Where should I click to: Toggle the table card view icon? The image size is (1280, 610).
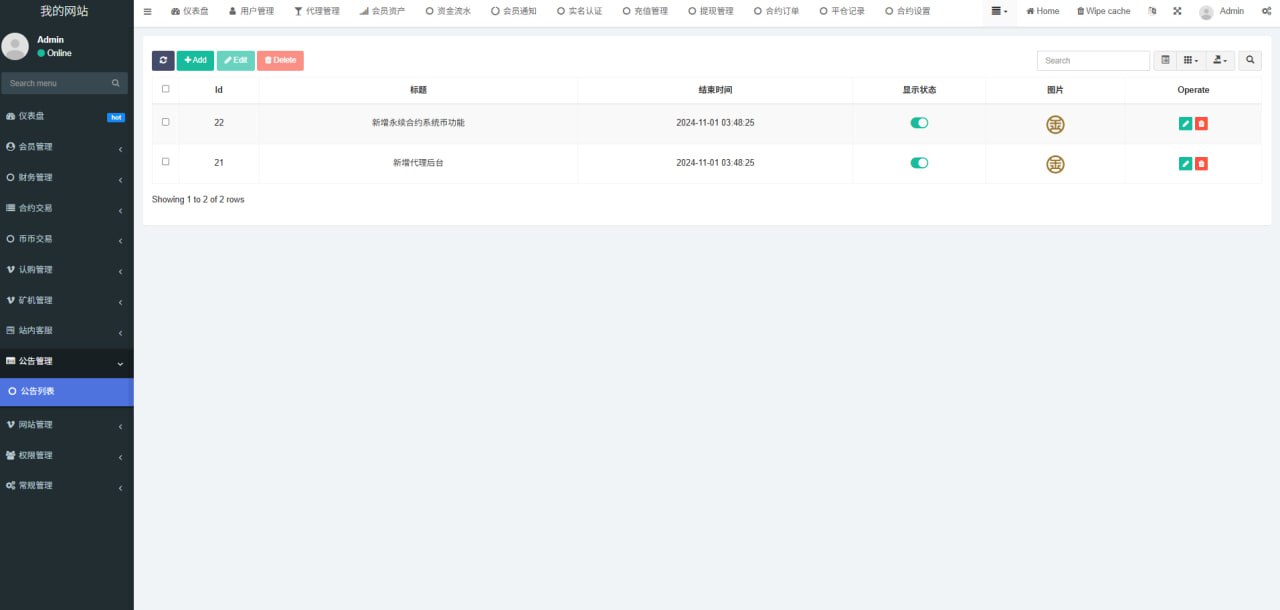click(1165, 60)
